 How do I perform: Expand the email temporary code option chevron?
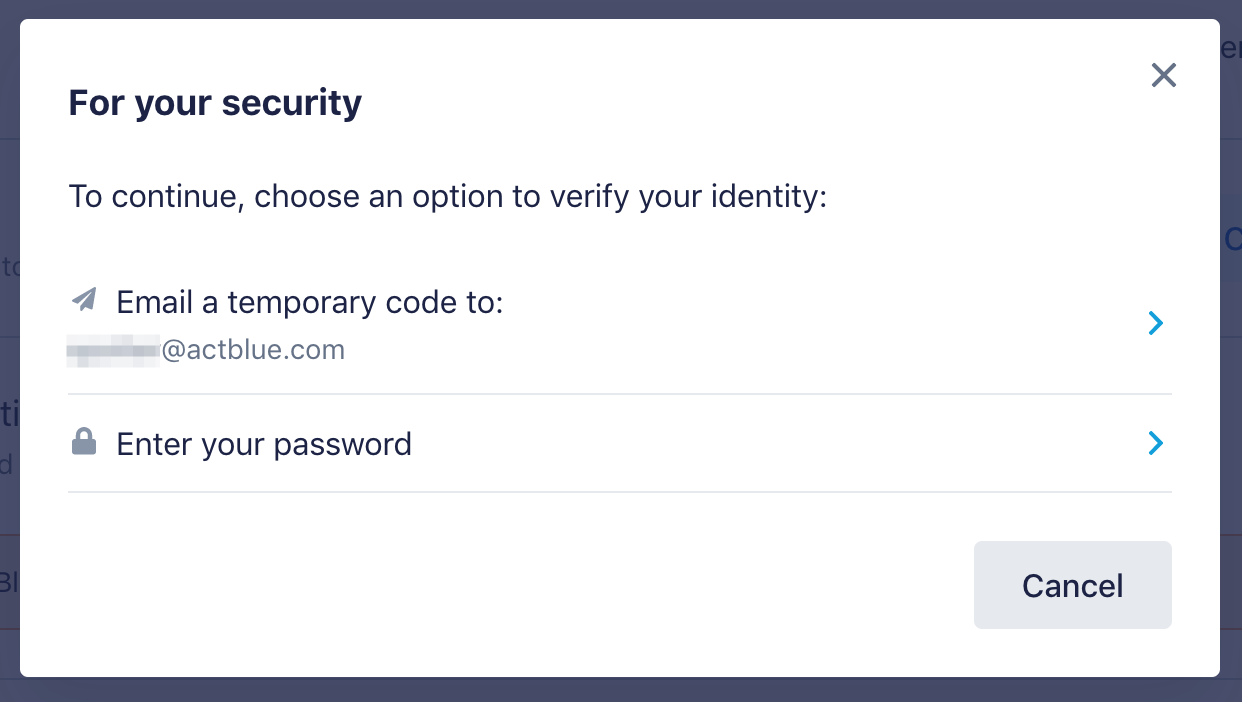click(x=1156, y=323)
